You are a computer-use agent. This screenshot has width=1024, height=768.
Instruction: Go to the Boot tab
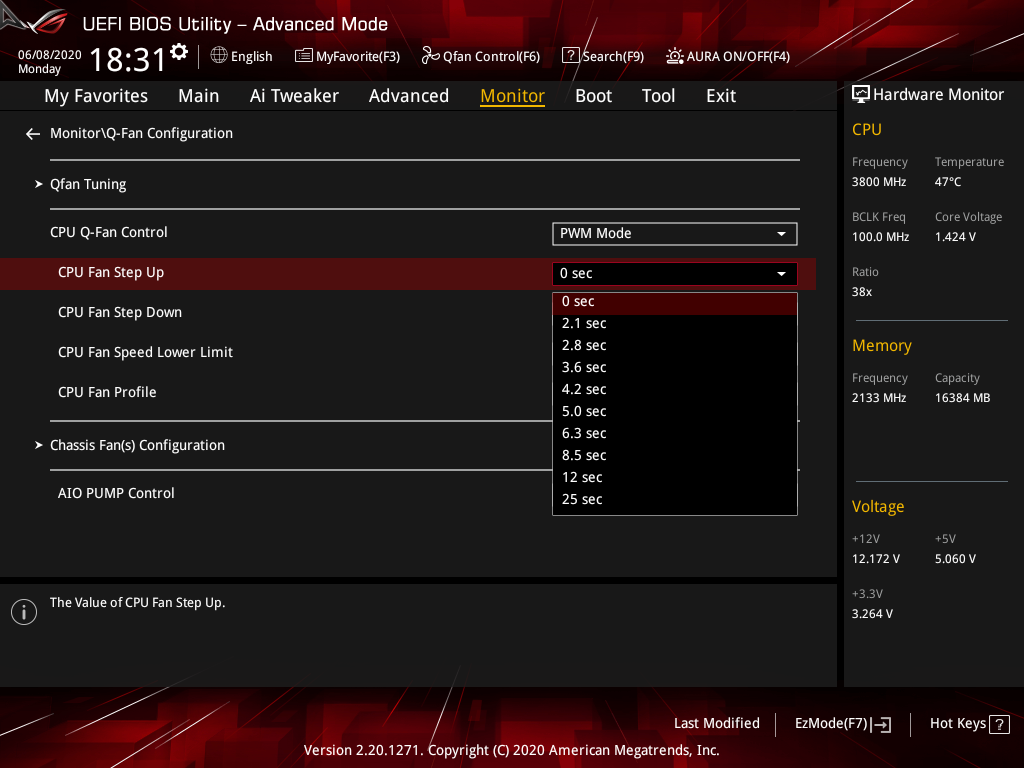click(594, 96)
